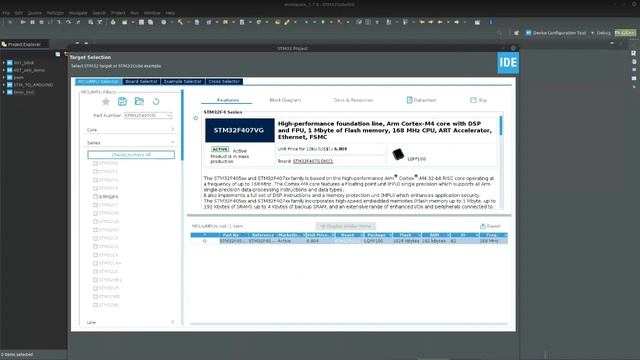Open the Block Diagram tab
This screenshot has height=360, width=640.
coord(285,100)
